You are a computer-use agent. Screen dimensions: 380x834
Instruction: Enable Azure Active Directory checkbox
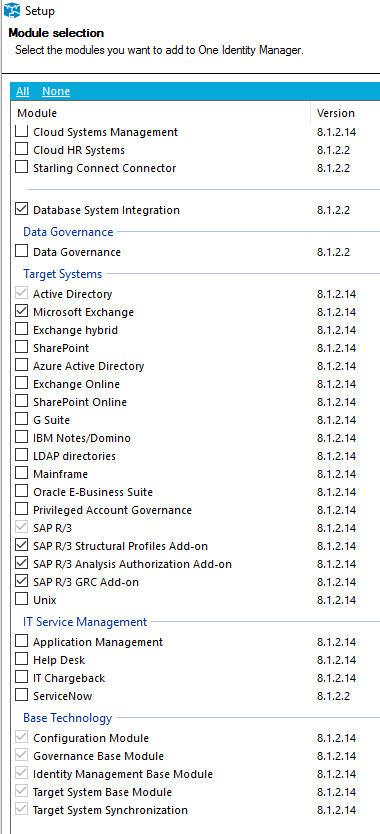22,366
